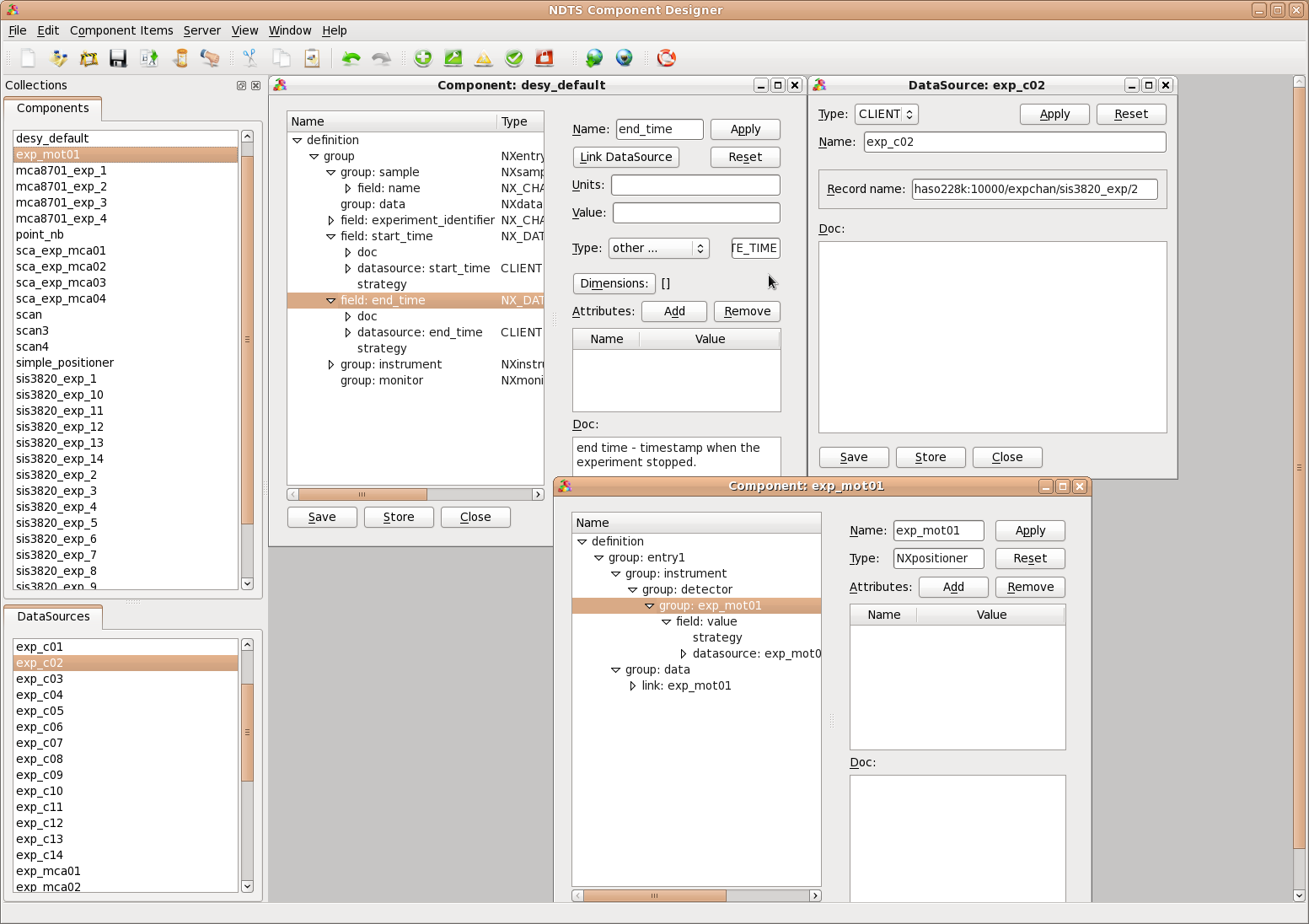Redo the last undone action
Viewport: 1309px width, 924px height.
pos(381,58)
